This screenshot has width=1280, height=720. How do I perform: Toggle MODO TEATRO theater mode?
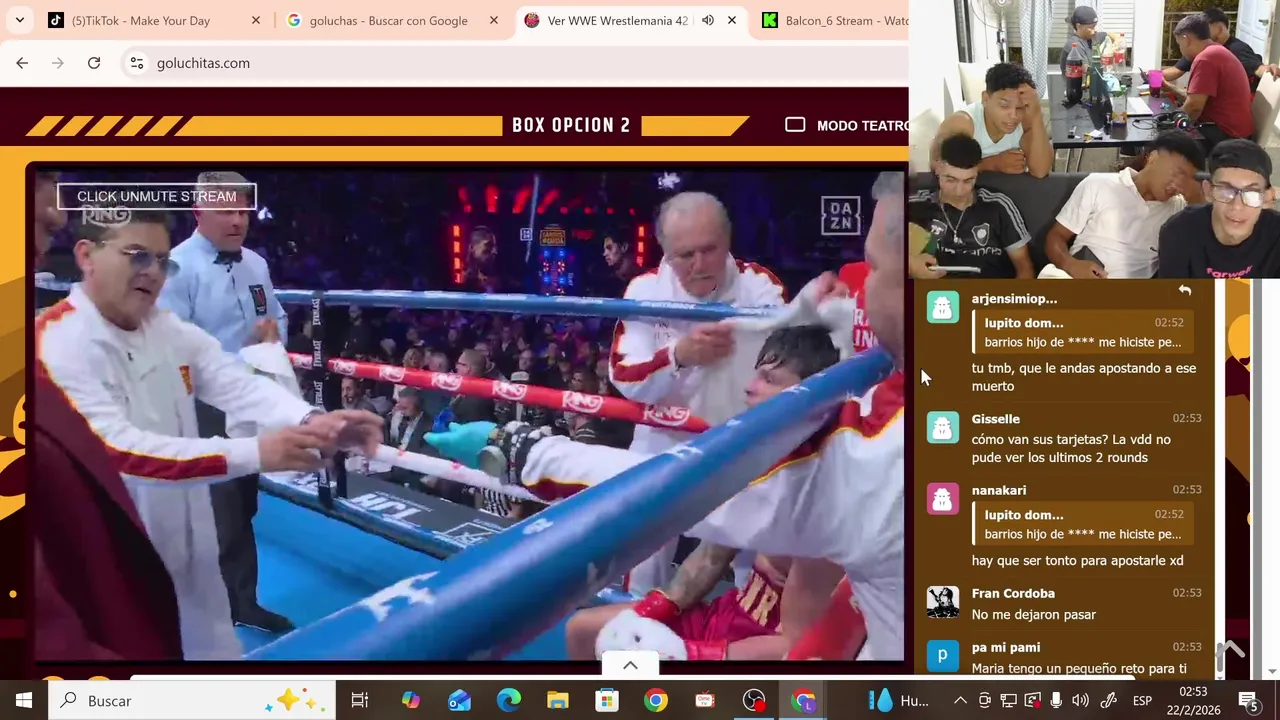click(848, 125)
